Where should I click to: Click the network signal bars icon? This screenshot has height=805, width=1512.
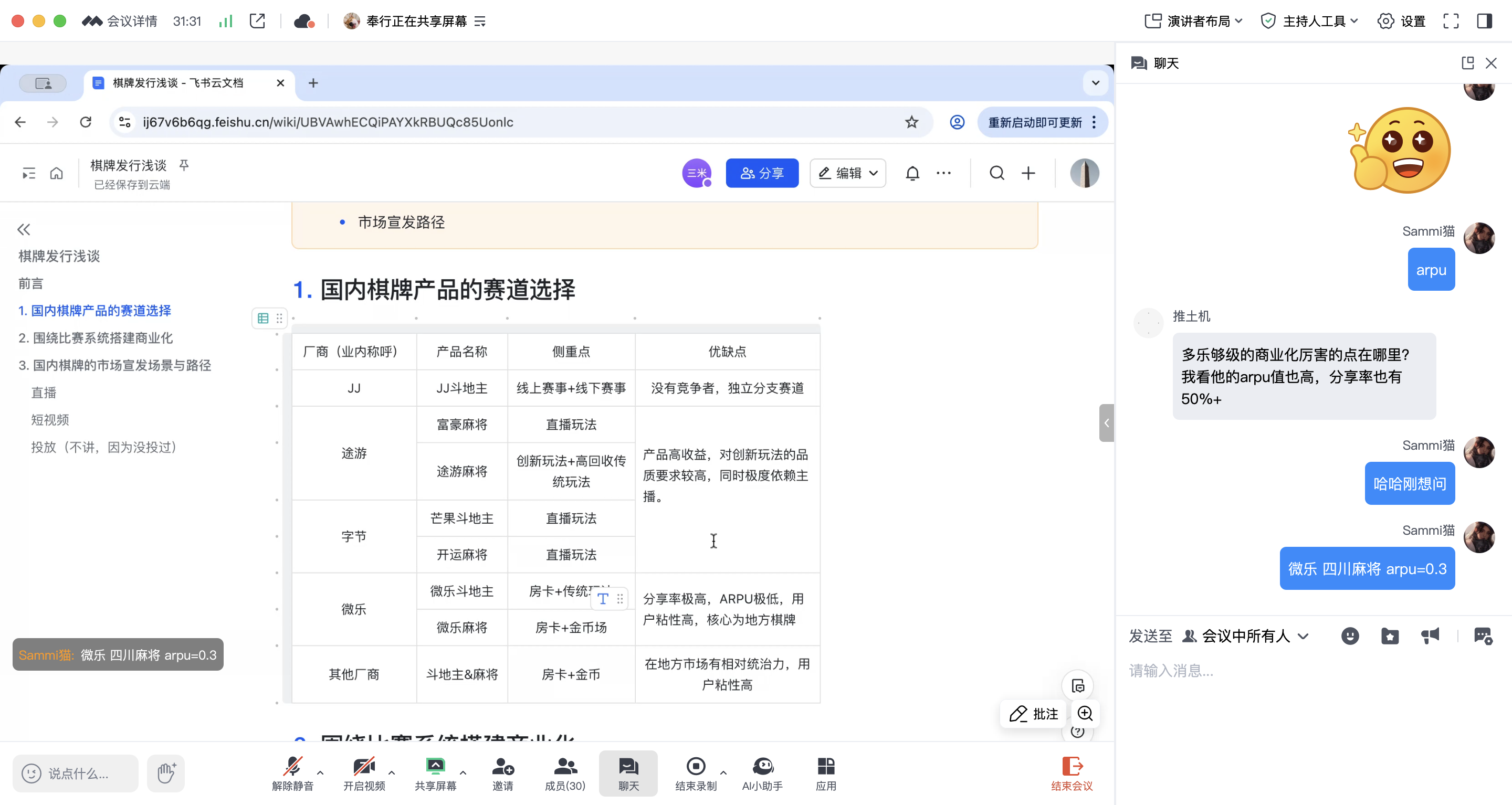tap(225, 21)
